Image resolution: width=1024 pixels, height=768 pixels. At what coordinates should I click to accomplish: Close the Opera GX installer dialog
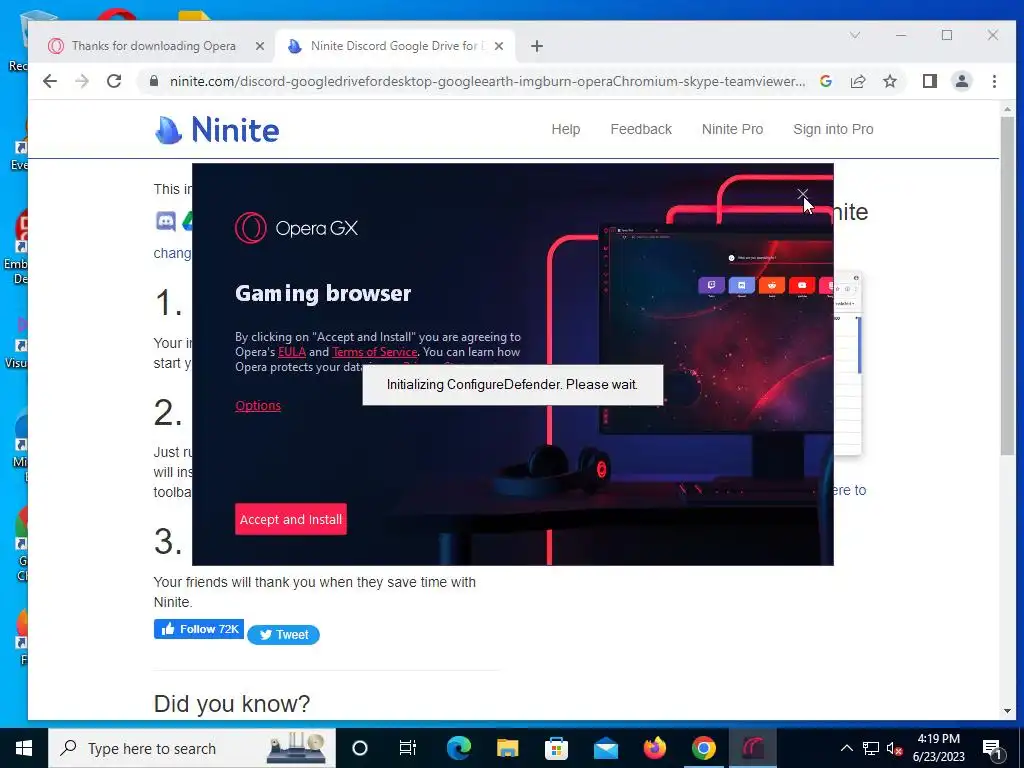[803, 195]
